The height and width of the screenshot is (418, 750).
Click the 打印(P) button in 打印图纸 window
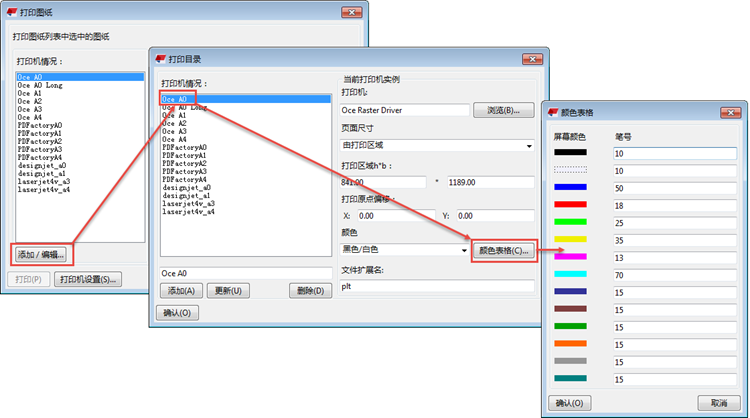[28, 279]
